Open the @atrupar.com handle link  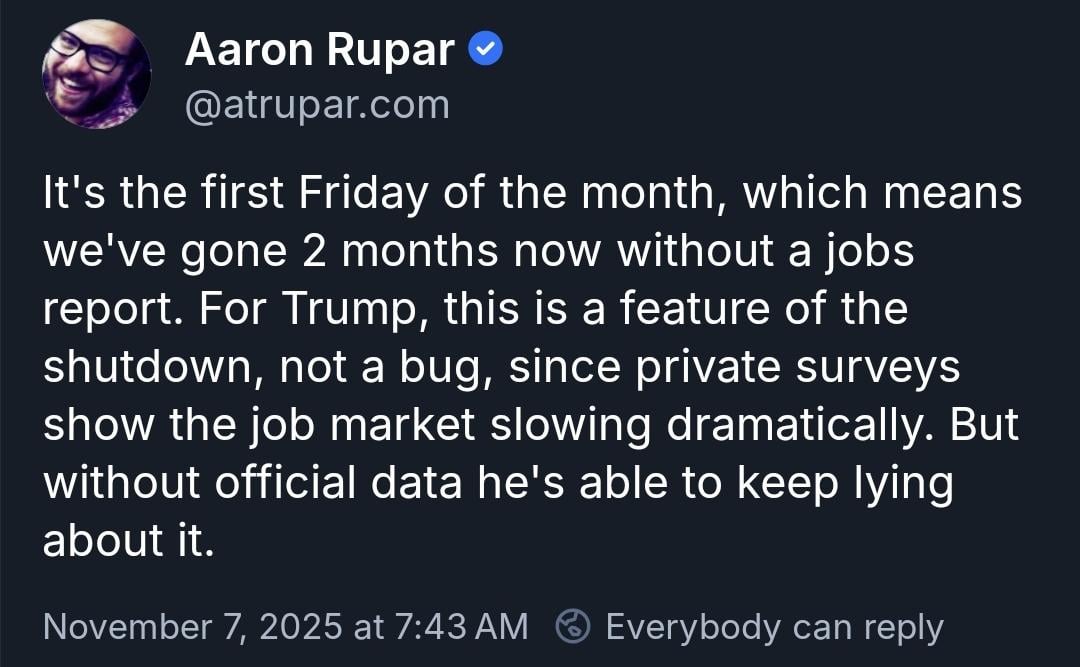(317, 104)
